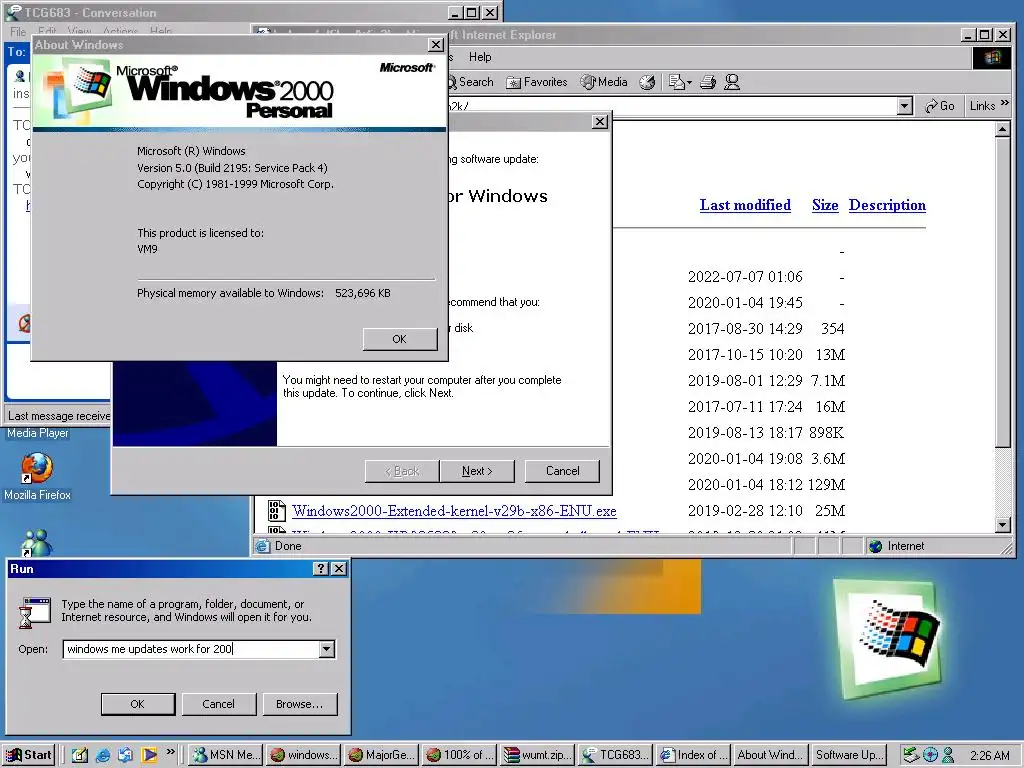The height and width of the screenshot is (768, 1024).
Task: Open Windows2000-Extended-kernel-v29b-x86-ENU.exe link
Action: pos(454,511)
